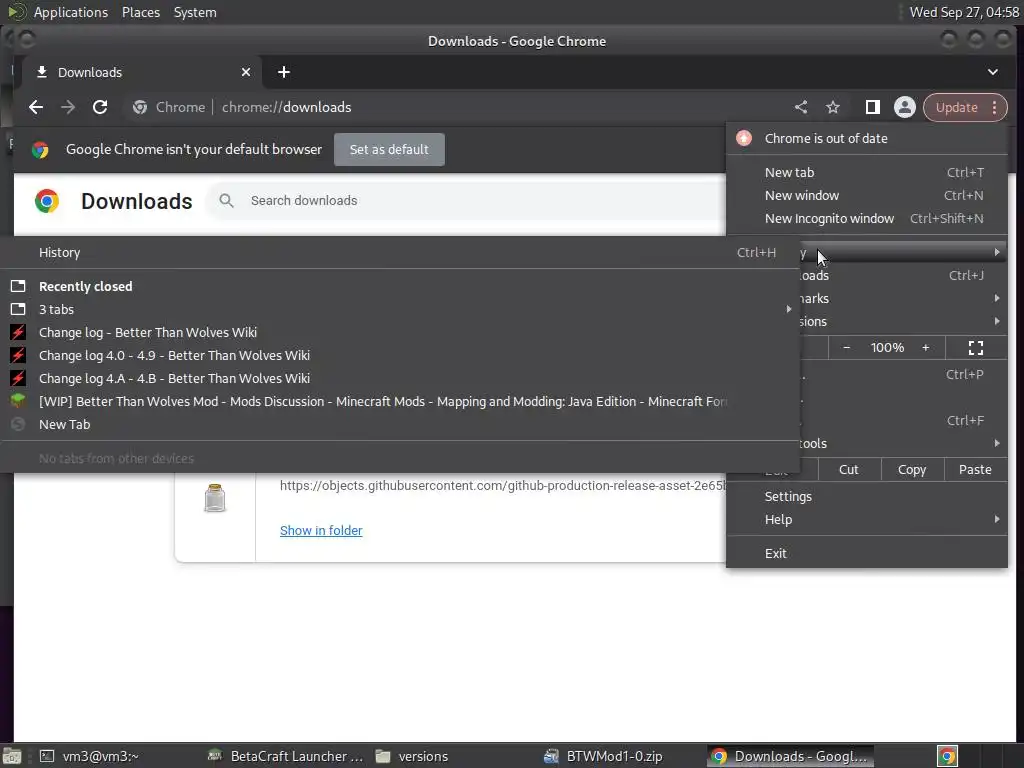
Task: Click the Chrome logo beside Downloads heading
Action: tap(46, 200)
